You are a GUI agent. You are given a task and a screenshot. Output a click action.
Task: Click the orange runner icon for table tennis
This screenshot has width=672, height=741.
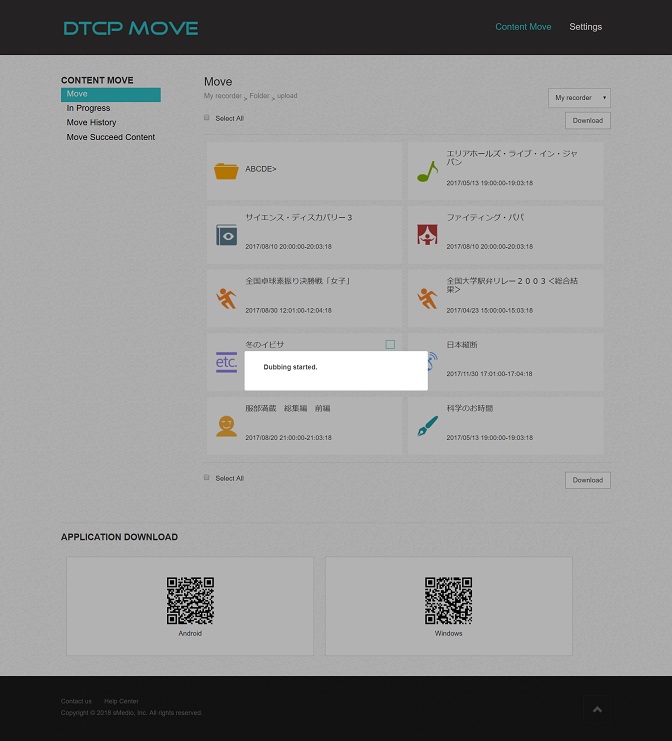[x=226, y=298]
